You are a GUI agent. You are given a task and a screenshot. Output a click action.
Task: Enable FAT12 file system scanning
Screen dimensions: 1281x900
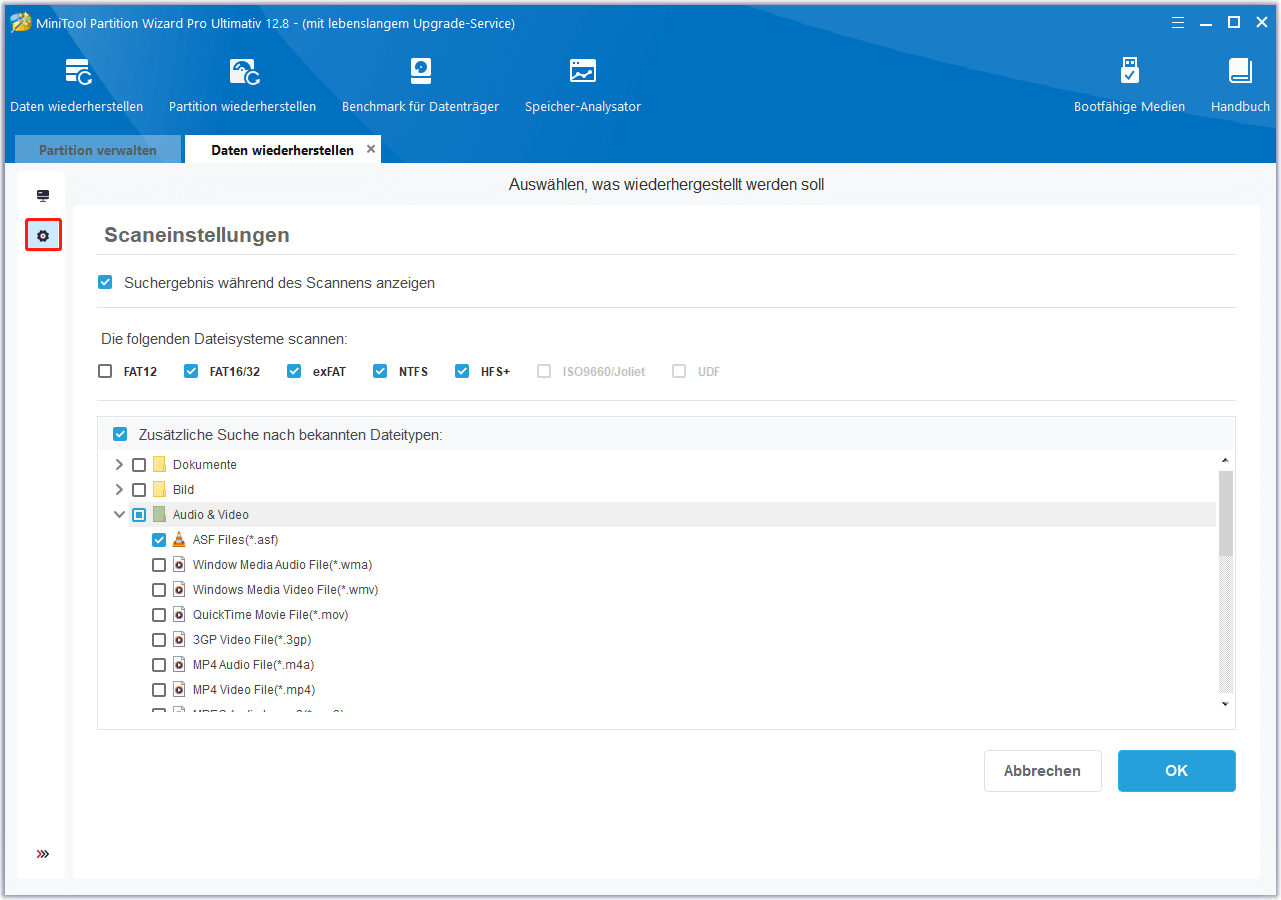click(105, 371)
